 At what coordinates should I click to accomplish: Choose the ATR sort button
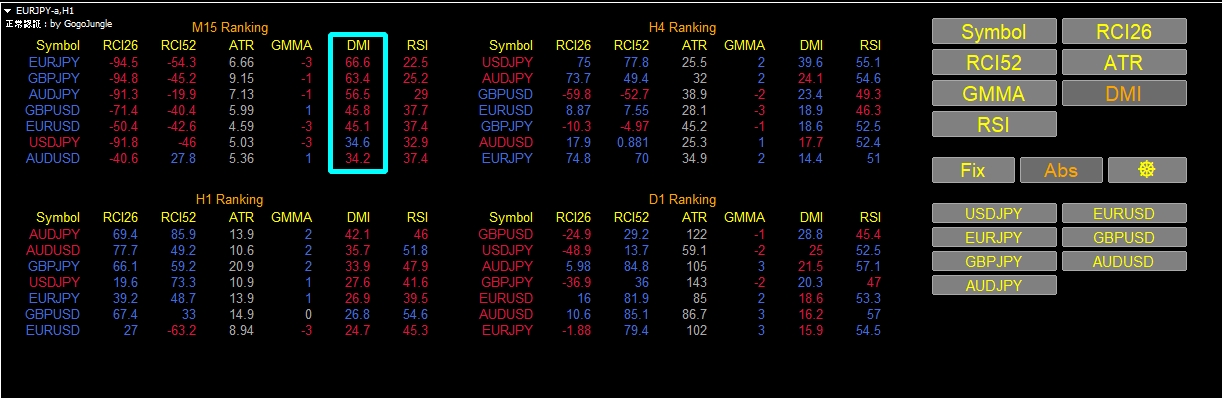(1124, 63)
